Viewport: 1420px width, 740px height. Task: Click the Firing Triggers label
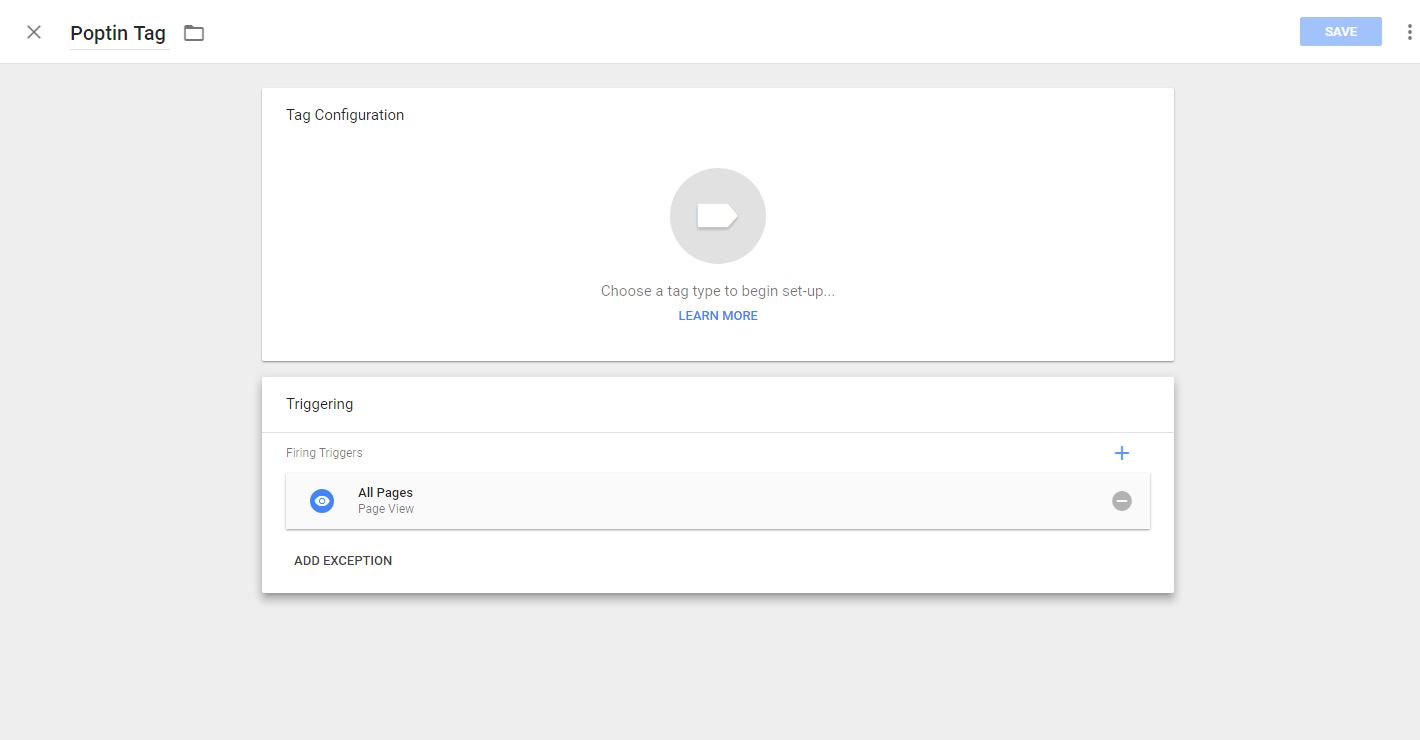pos(324,453)
